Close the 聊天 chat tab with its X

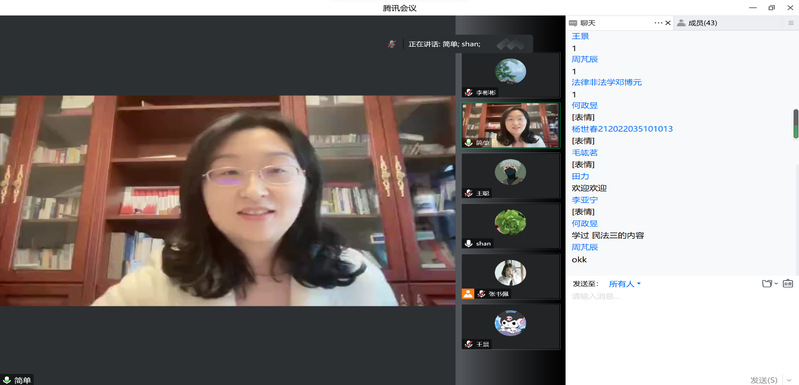click(668, 23)
